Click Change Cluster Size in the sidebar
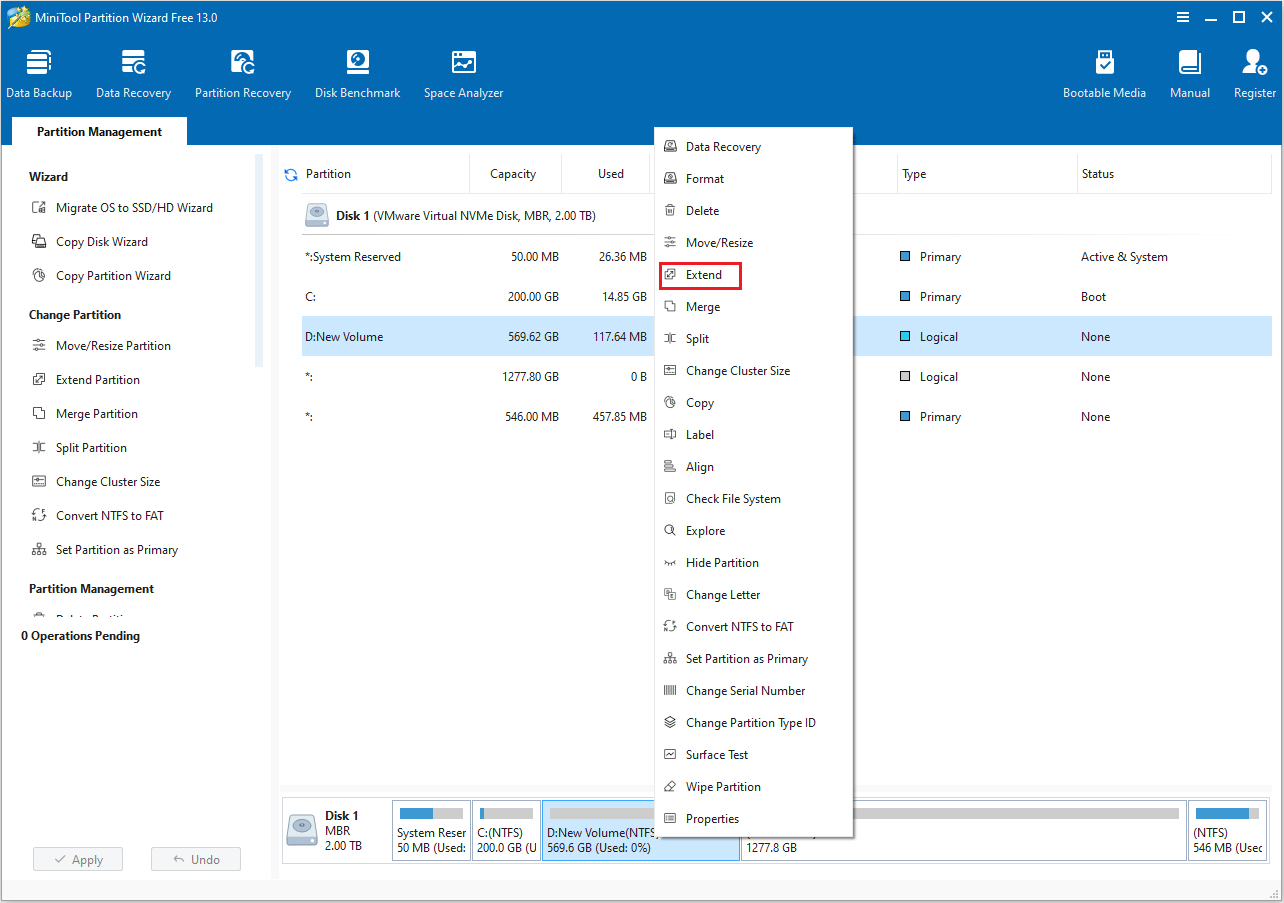Screen dimensions: 1284x903 pos(96,482)
